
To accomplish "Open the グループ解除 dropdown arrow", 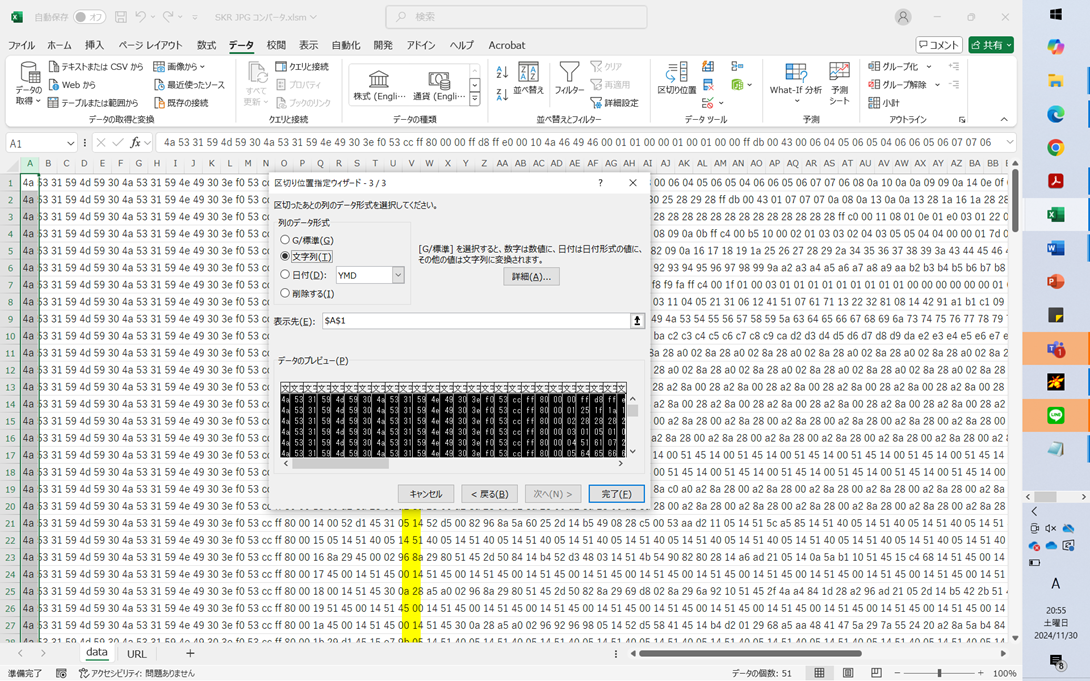I will tap(937, 85).
